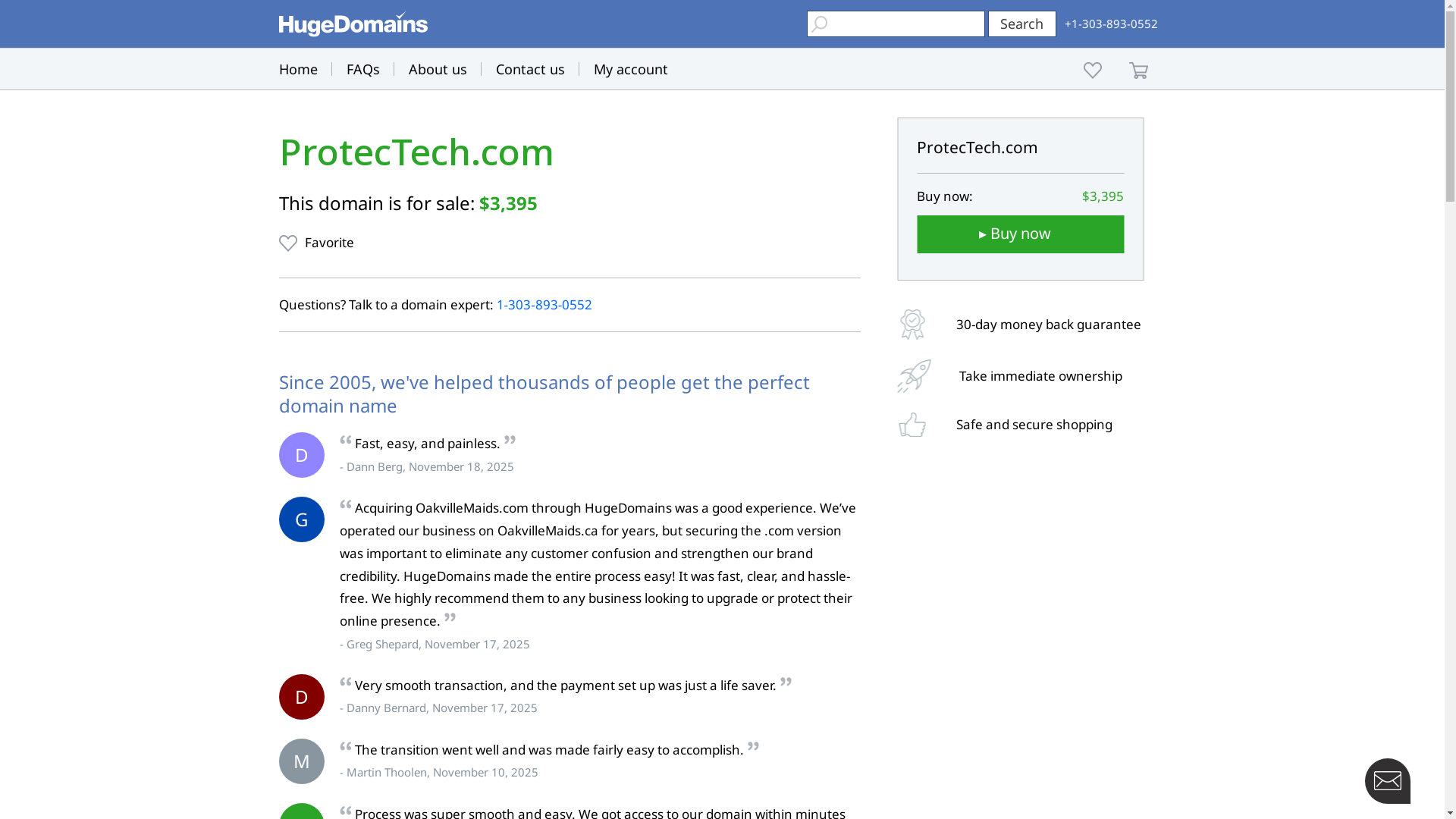
Task: Open the favorites heart icon in header
Action: pos(1092,70)
